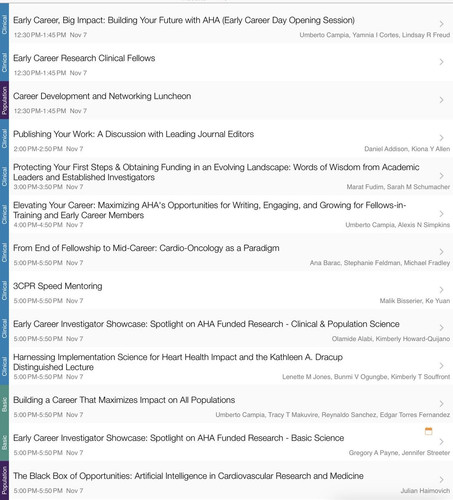
Task: Open 'Early Career, Big Impact' session title
Action: pyautogui.click(x=184, y=20)
